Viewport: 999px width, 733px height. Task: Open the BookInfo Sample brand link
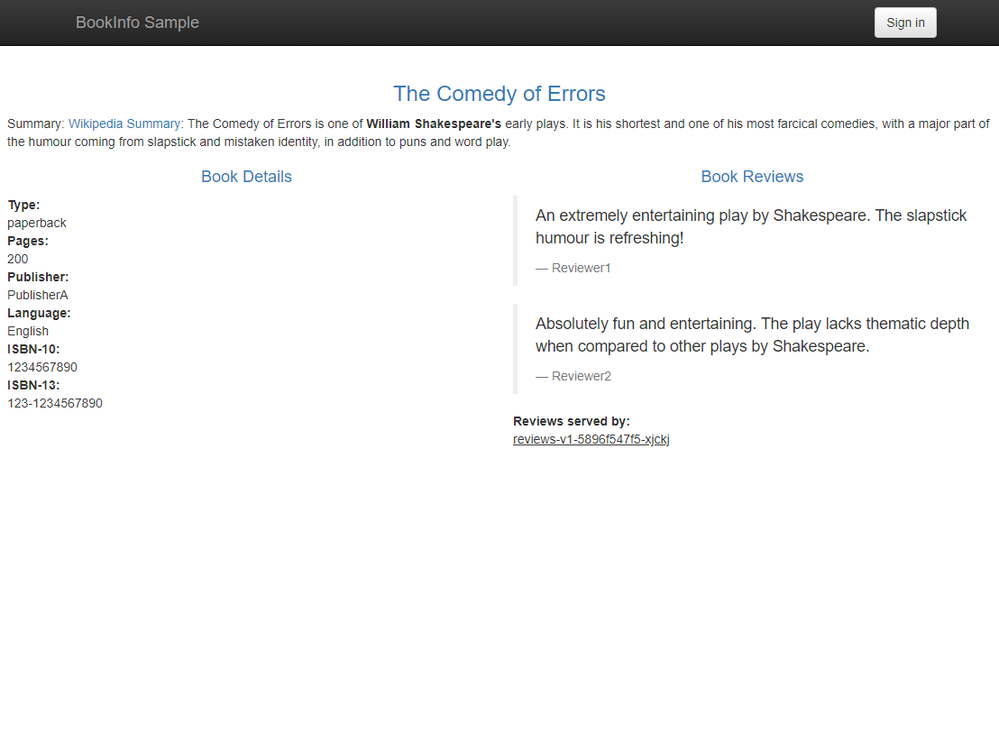click(x=137, y=22)
